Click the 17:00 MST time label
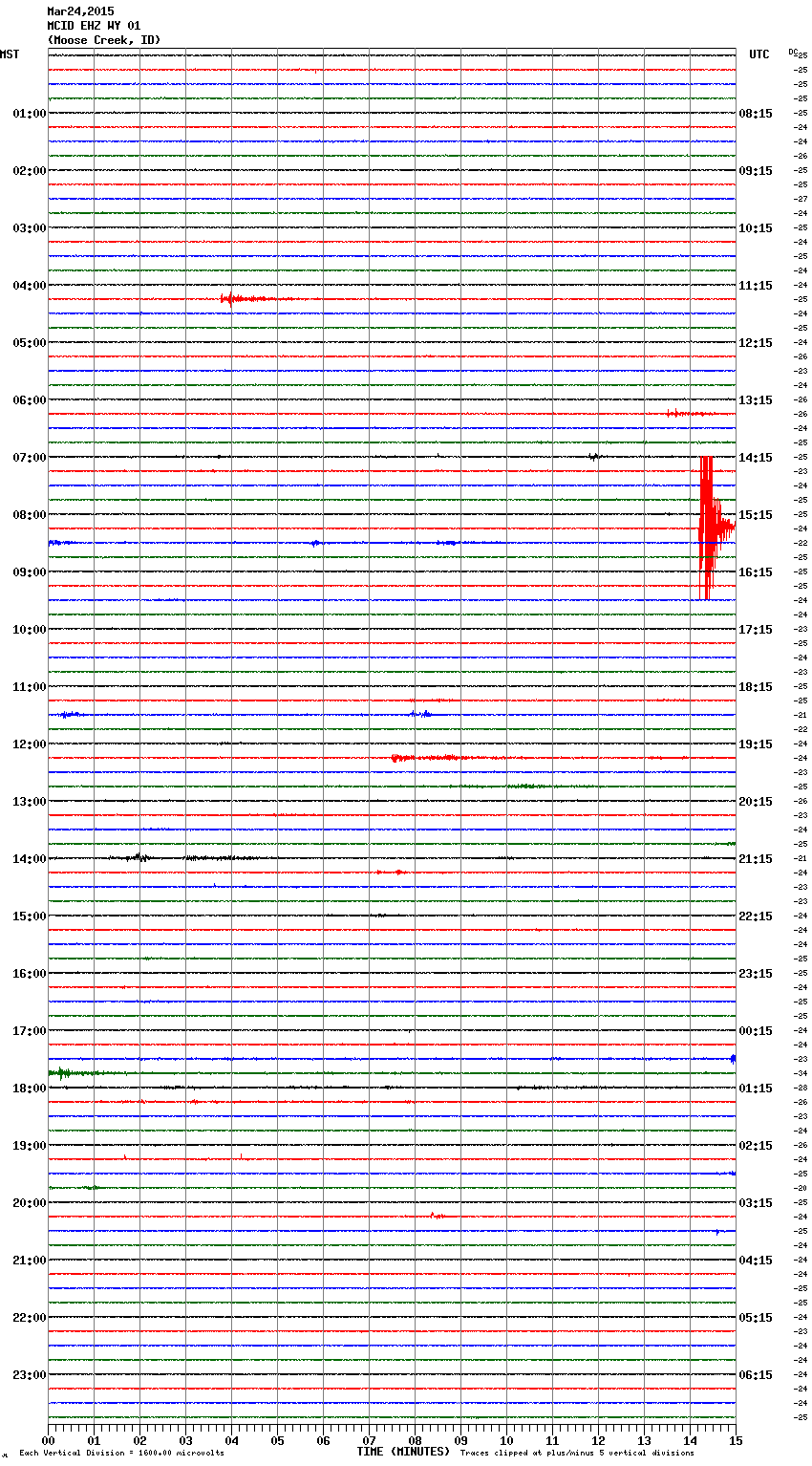The height and width of the screenshot is (1466, 812). click(x=29, y=1031)
